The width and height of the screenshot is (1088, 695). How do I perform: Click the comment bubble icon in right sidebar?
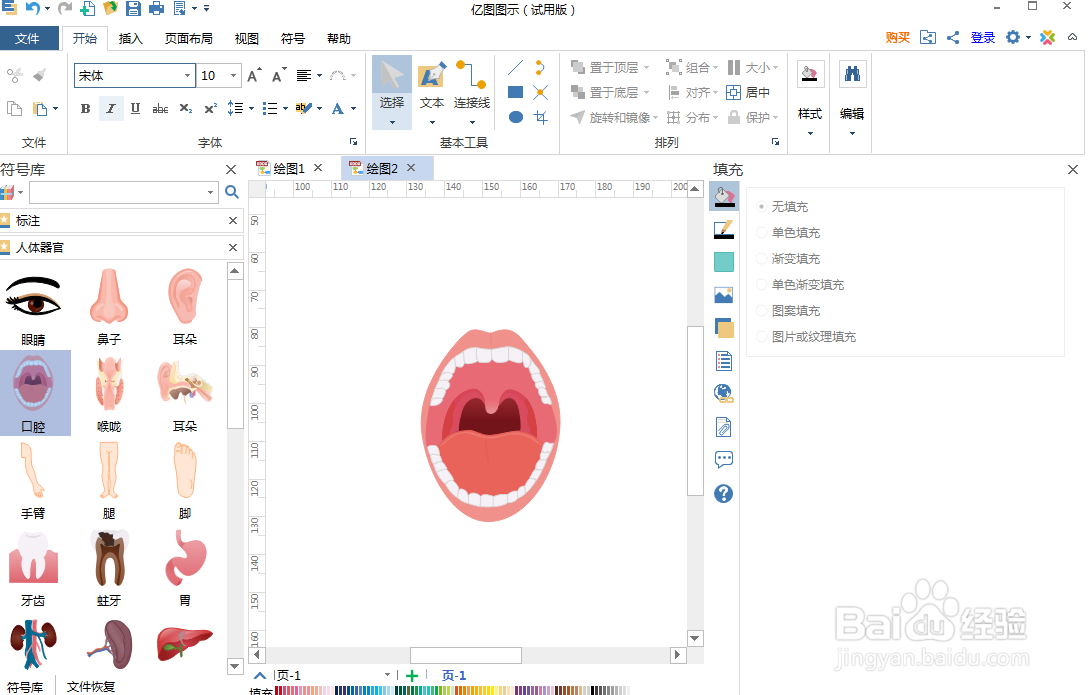tap(723, 459)
